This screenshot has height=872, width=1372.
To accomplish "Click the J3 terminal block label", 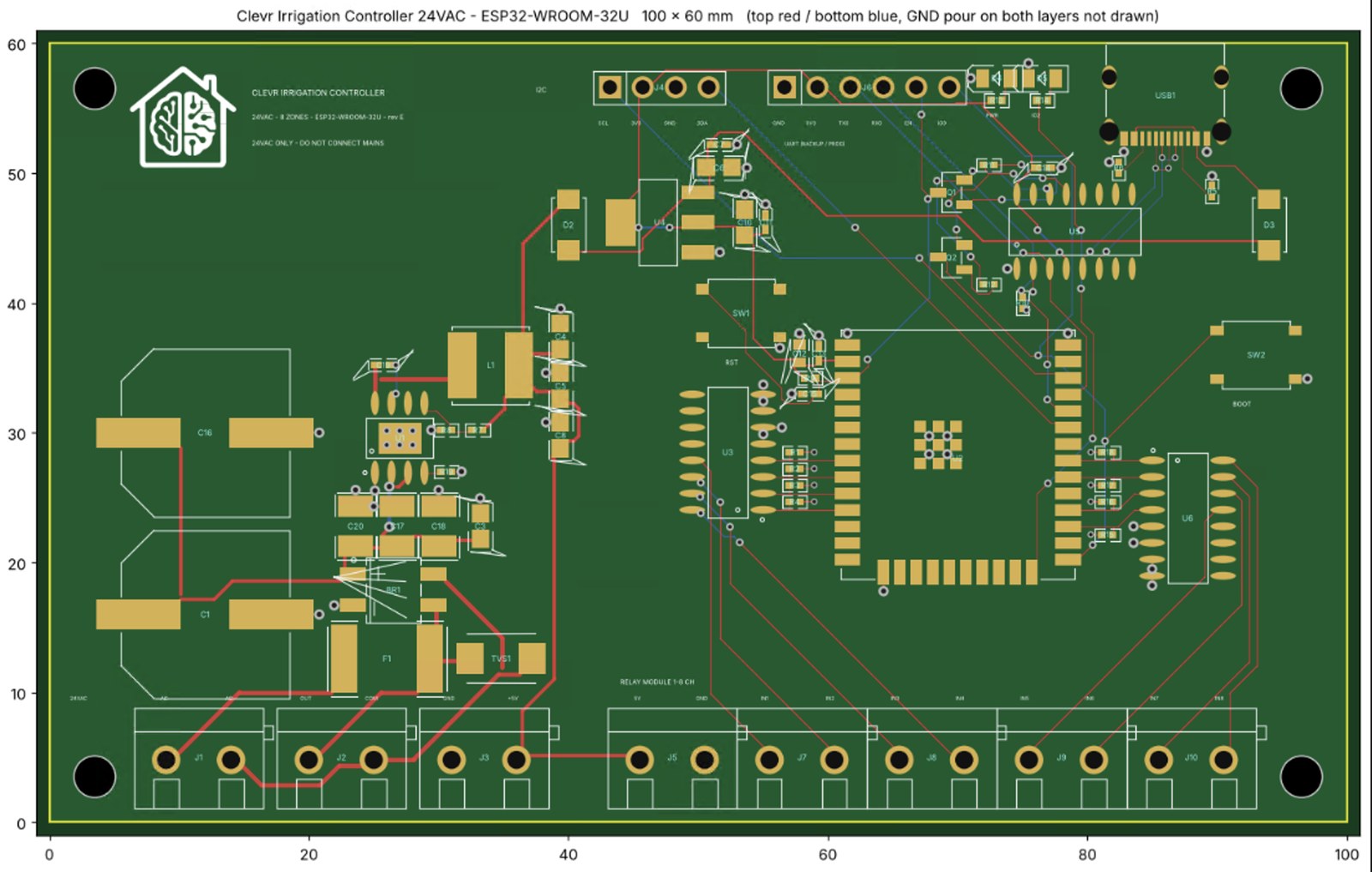I will 484,758.
